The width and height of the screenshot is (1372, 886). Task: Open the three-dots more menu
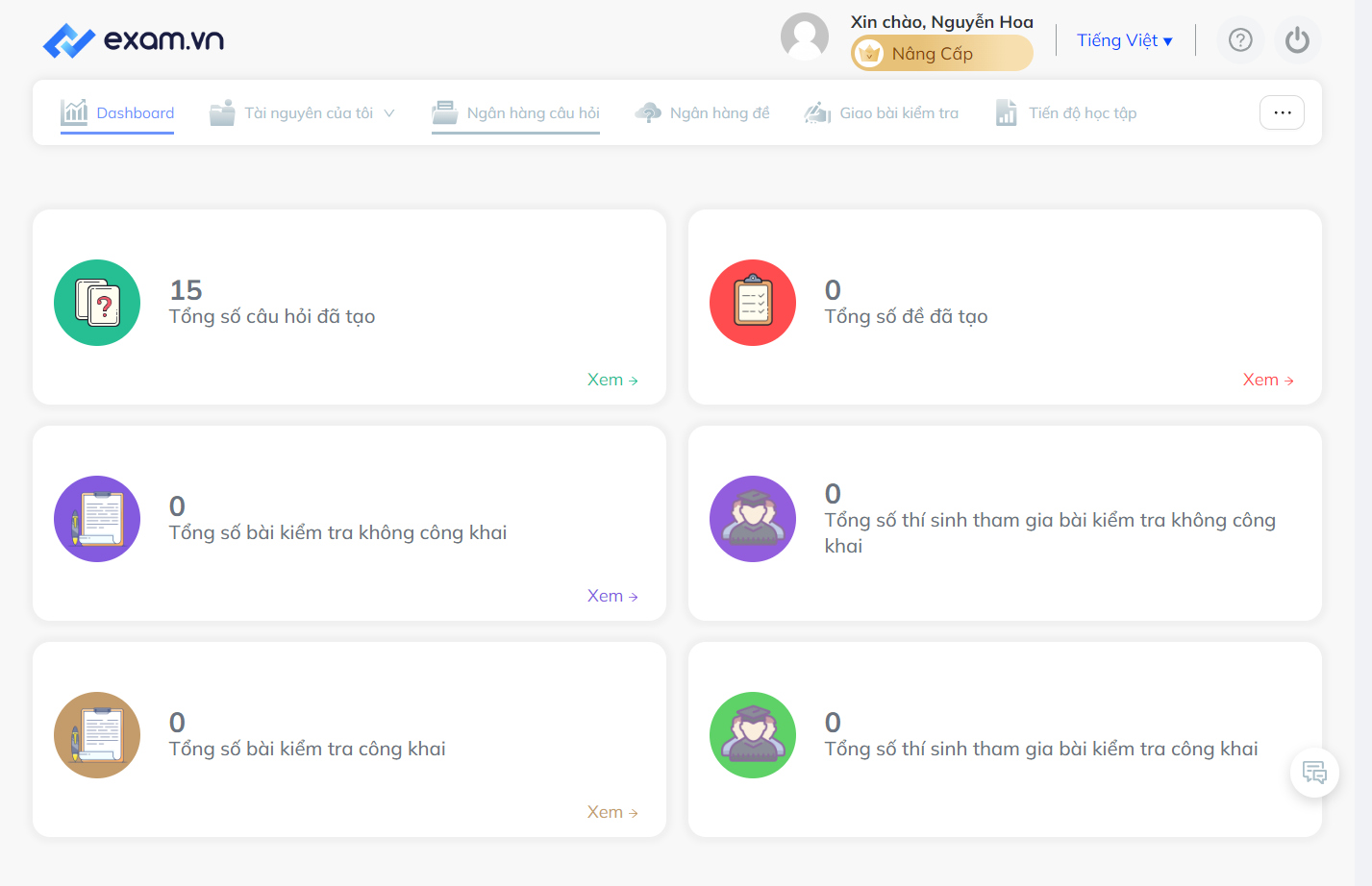pyautogui.click(x=1282, y=112)
